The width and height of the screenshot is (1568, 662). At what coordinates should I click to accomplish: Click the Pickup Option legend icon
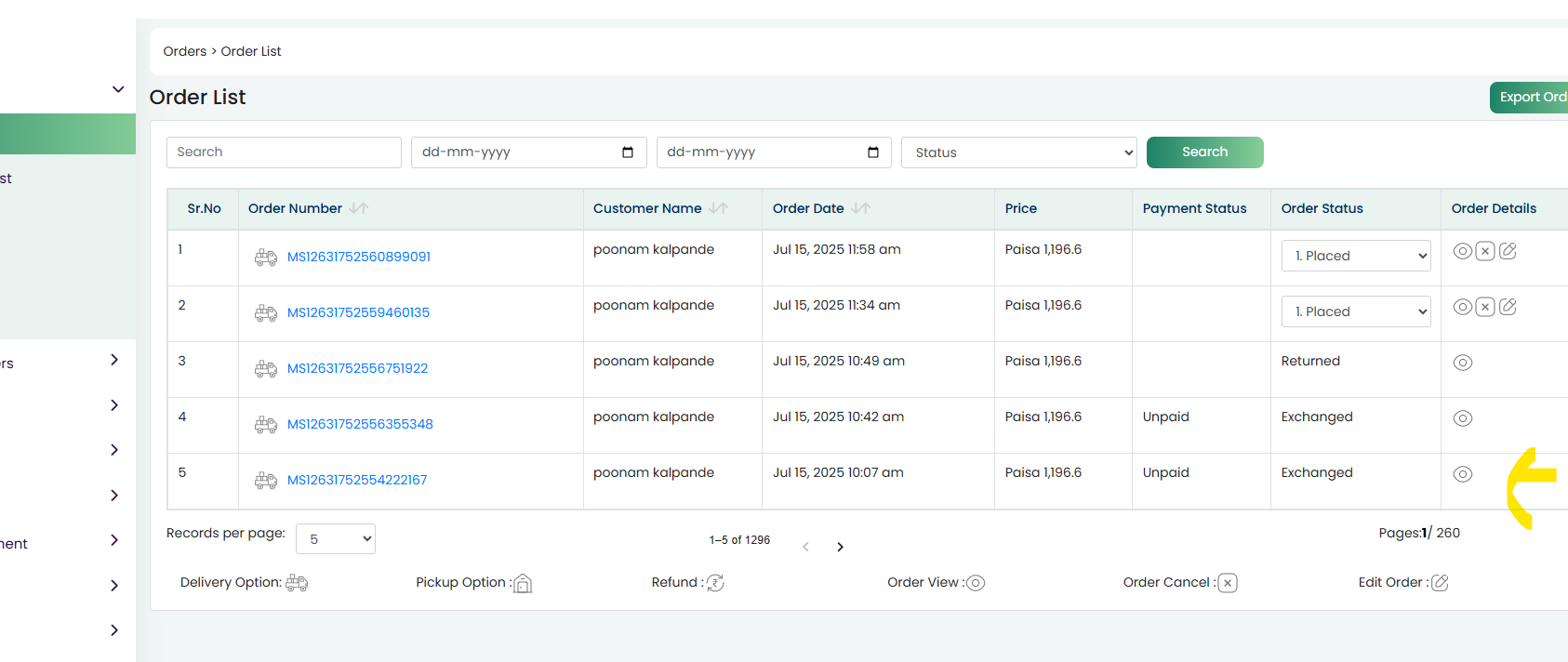pos(523,583)
